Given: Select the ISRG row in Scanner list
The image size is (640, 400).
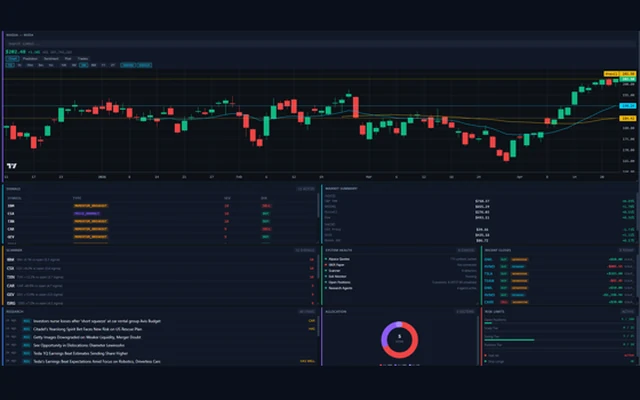Looking at the screenshot, I should pyautogui.click(x=161, y=303).
